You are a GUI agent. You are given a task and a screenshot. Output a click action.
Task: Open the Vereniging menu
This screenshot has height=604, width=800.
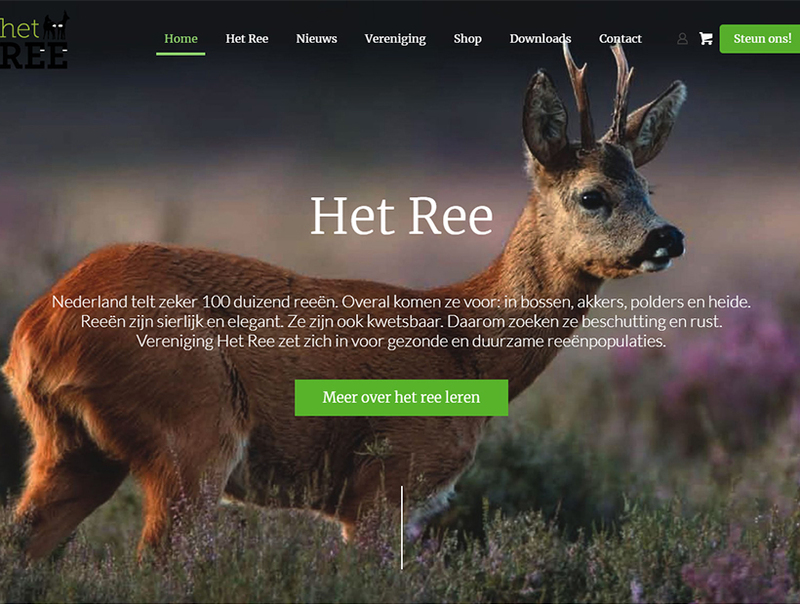pyautogui.click(x=395, y=39)
